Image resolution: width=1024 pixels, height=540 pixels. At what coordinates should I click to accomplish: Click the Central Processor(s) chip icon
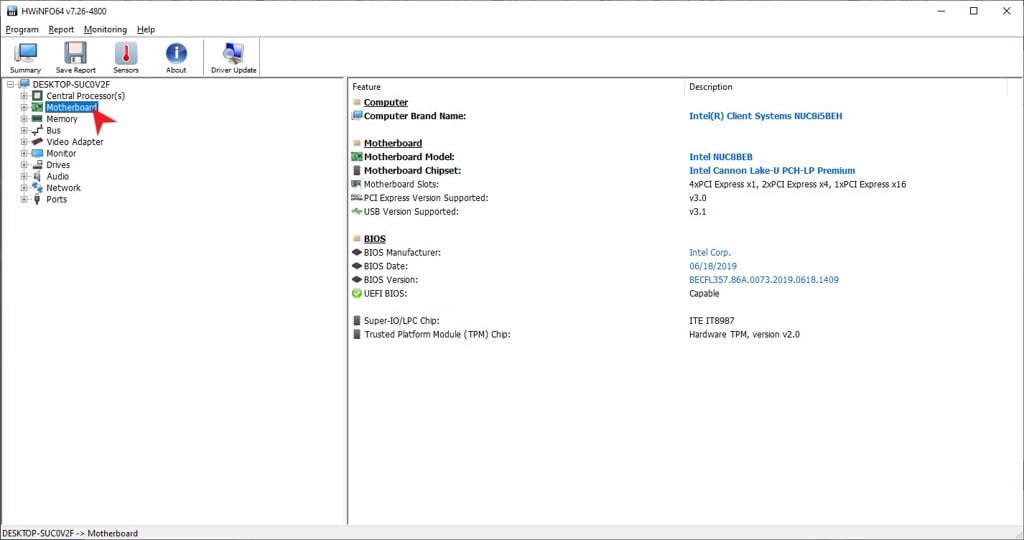pyautogui.click(x=37, y=96)
